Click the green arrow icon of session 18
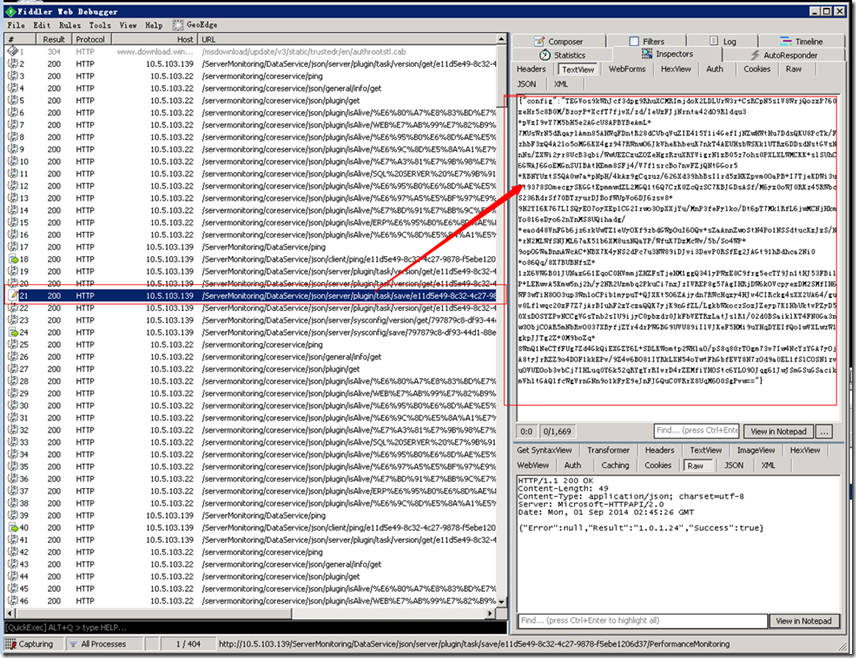This screenshot has height=658, width=856. coord(13,259)
